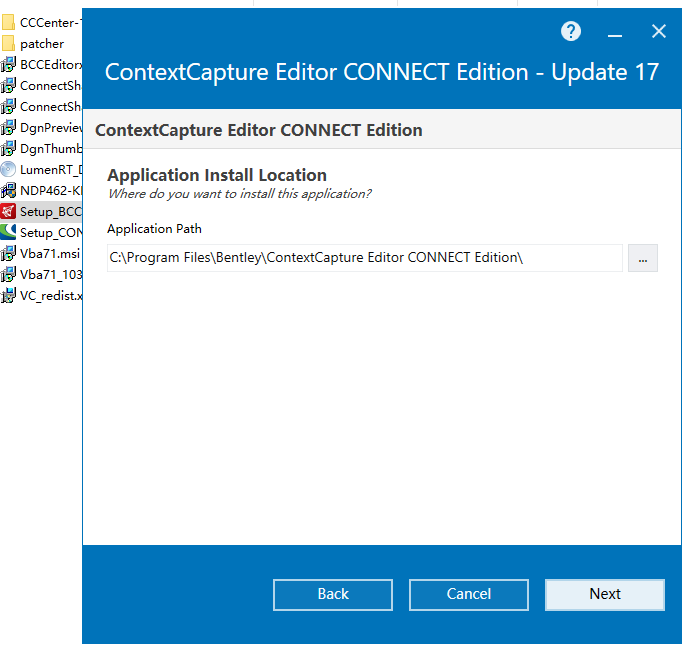Open help using the question mark icon
Viewport: 683px width, 649px height.
click(571, 31)
